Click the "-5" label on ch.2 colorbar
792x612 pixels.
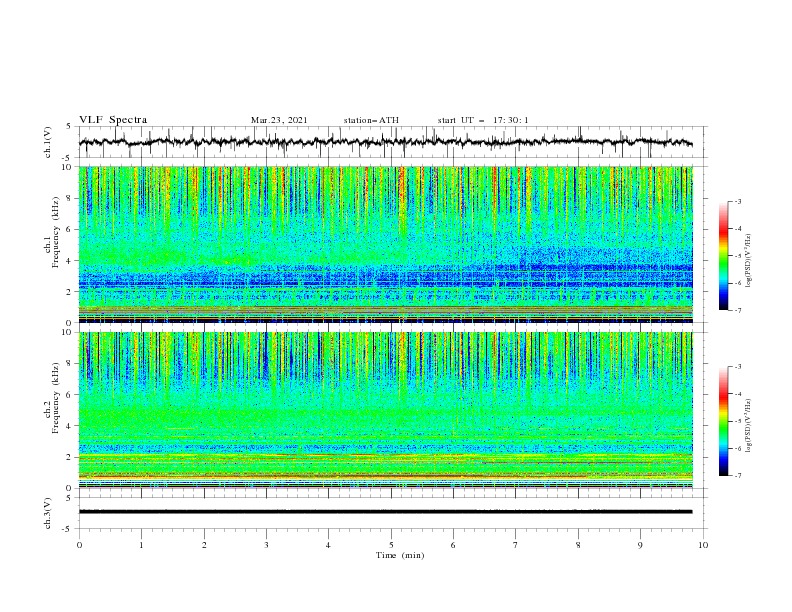[x=738, y=421]
